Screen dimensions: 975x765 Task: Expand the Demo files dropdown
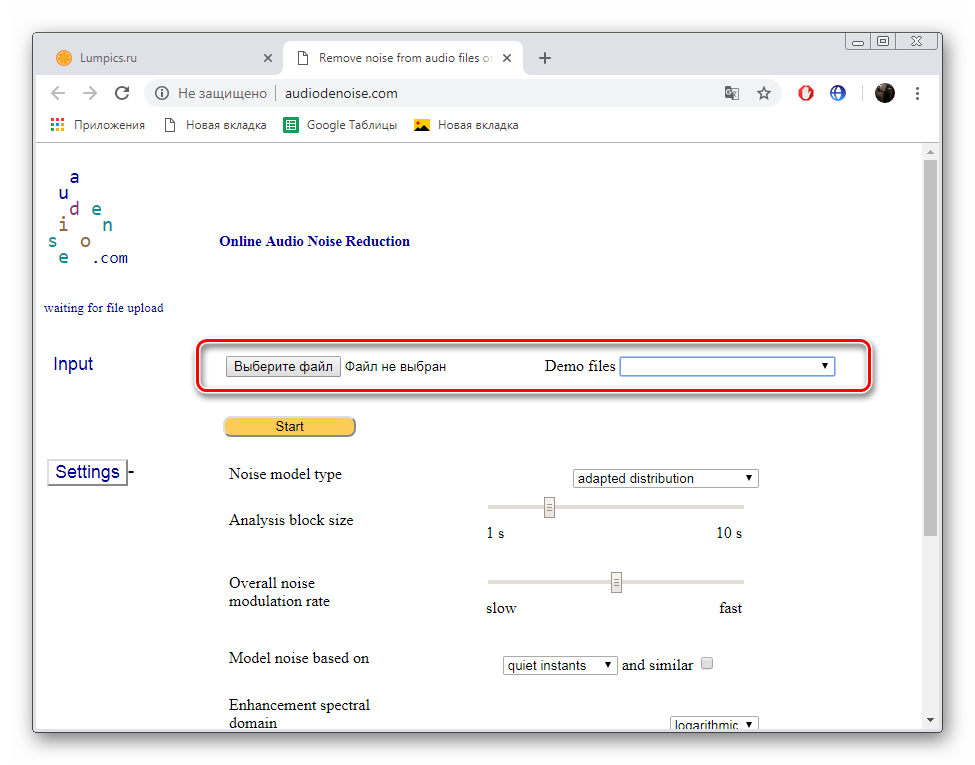[x=727, y=367]
